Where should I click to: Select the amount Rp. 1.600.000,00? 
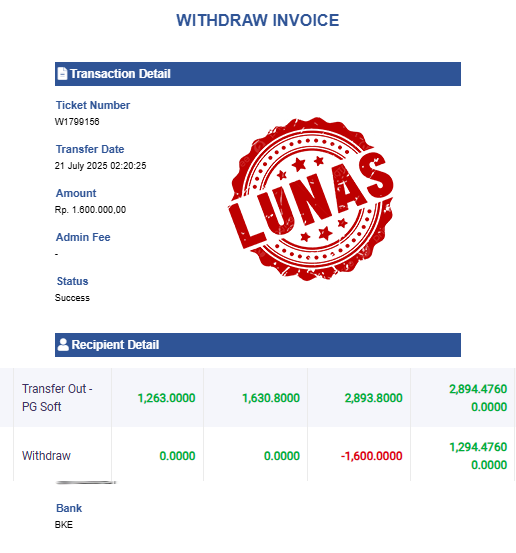pos(90,210)
